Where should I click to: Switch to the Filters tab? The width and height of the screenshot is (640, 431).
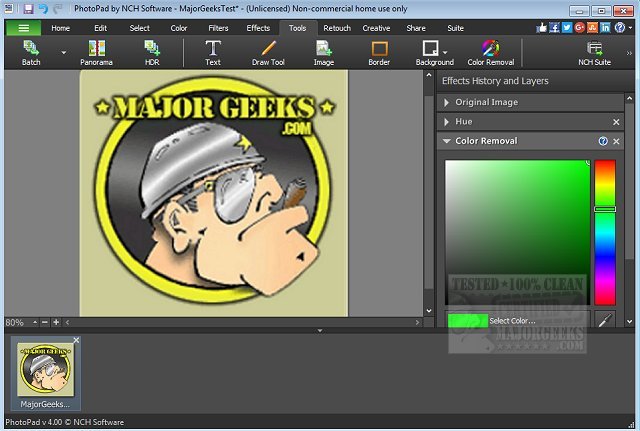coord(218,28)
